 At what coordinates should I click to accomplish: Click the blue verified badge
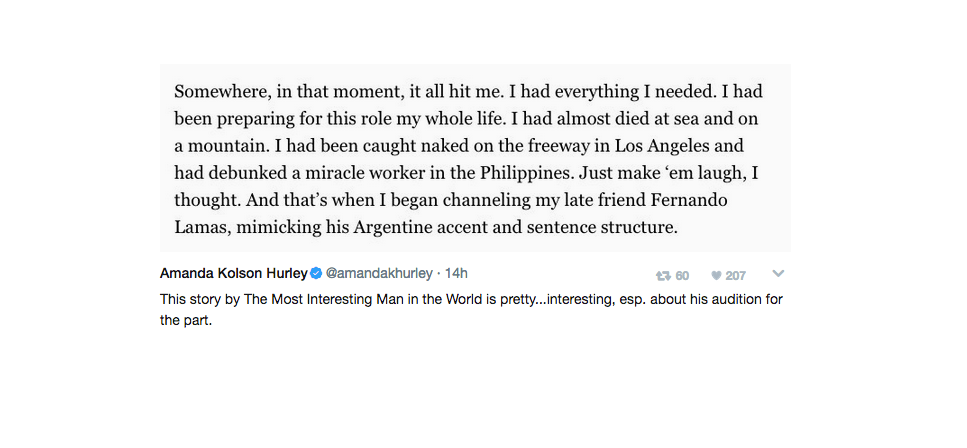(x=316, y=273)
